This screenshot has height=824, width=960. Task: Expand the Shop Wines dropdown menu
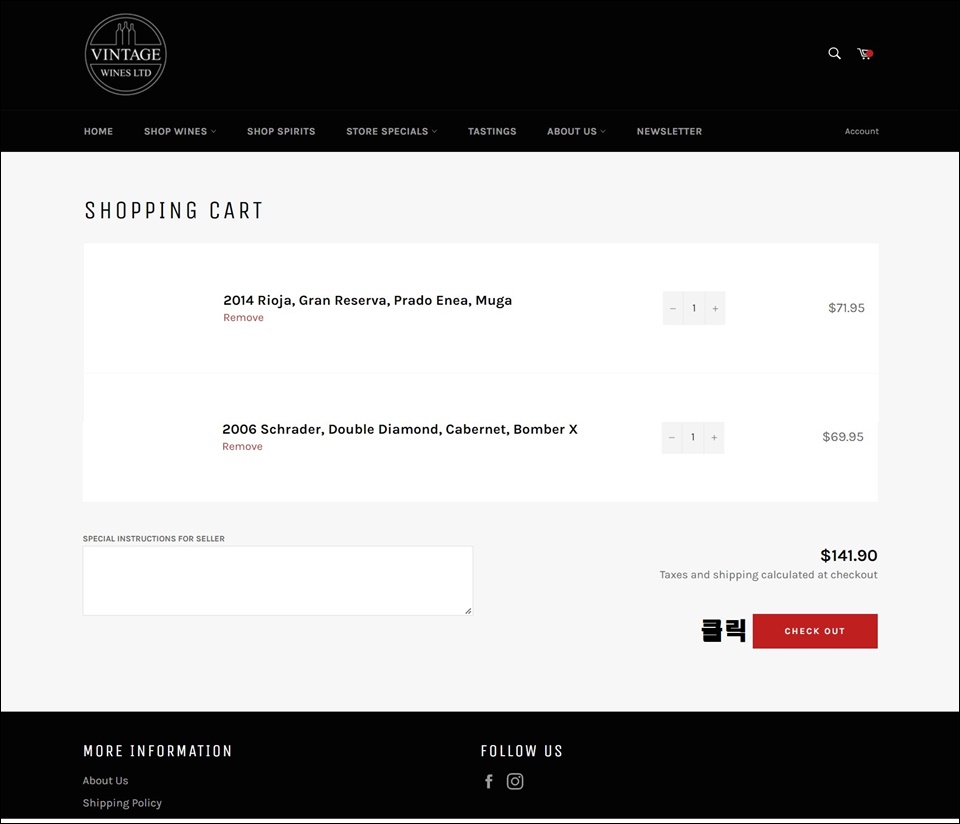(179, 131)
